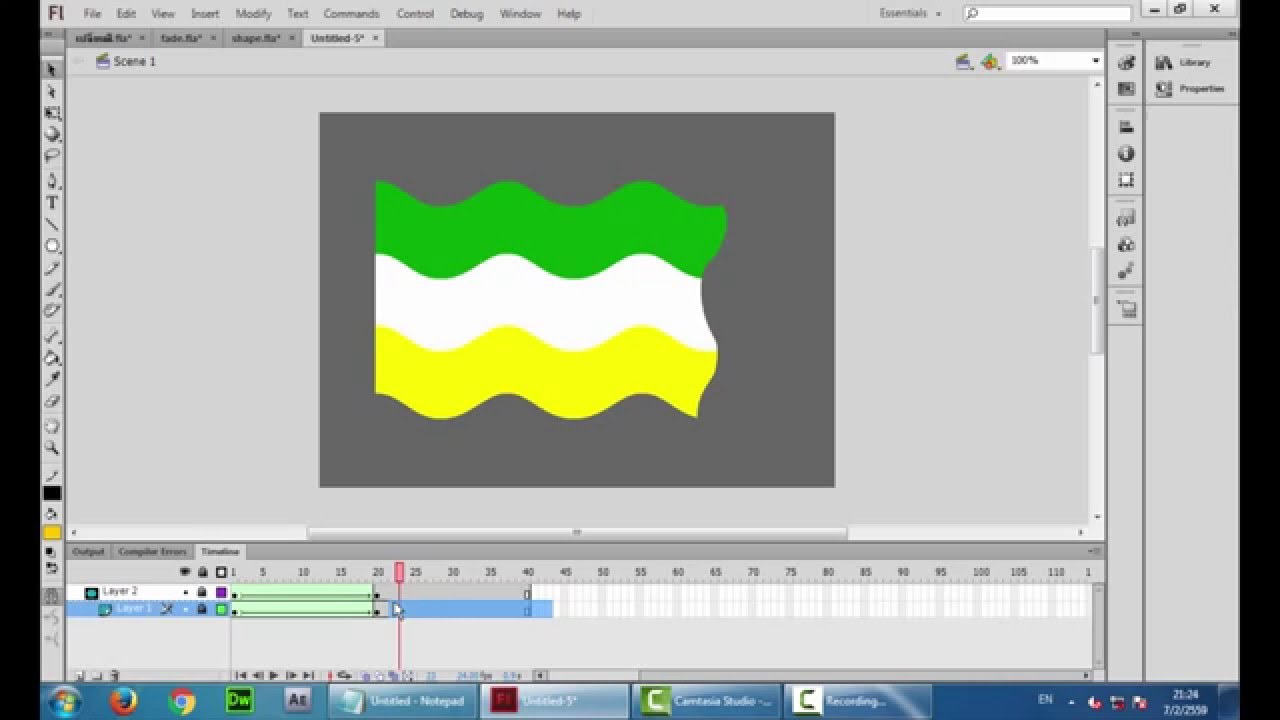Viewport: 1280px width, 720px height.
Task: Toggle Layer 2 purple outline square
Action: (221, 593)
